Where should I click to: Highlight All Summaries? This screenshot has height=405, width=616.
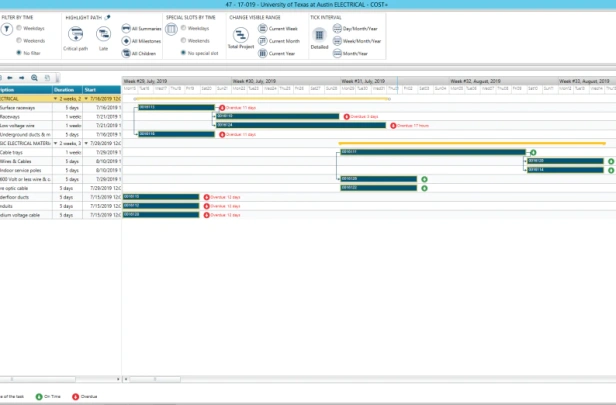[141, 28]
